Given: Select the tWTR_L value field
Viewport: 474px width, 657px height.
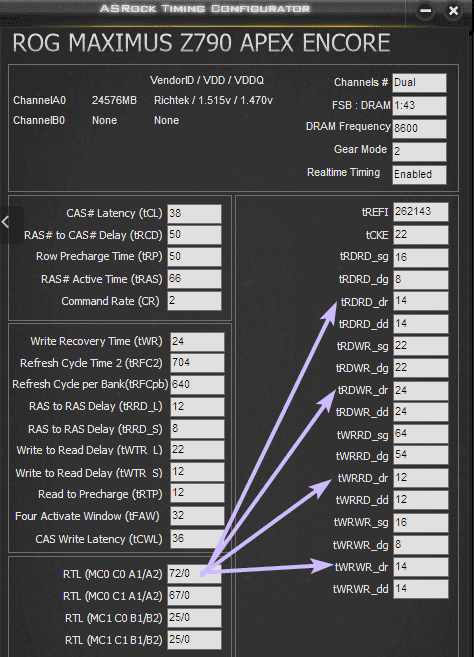Looking at the screenshot, I should 197,450.
